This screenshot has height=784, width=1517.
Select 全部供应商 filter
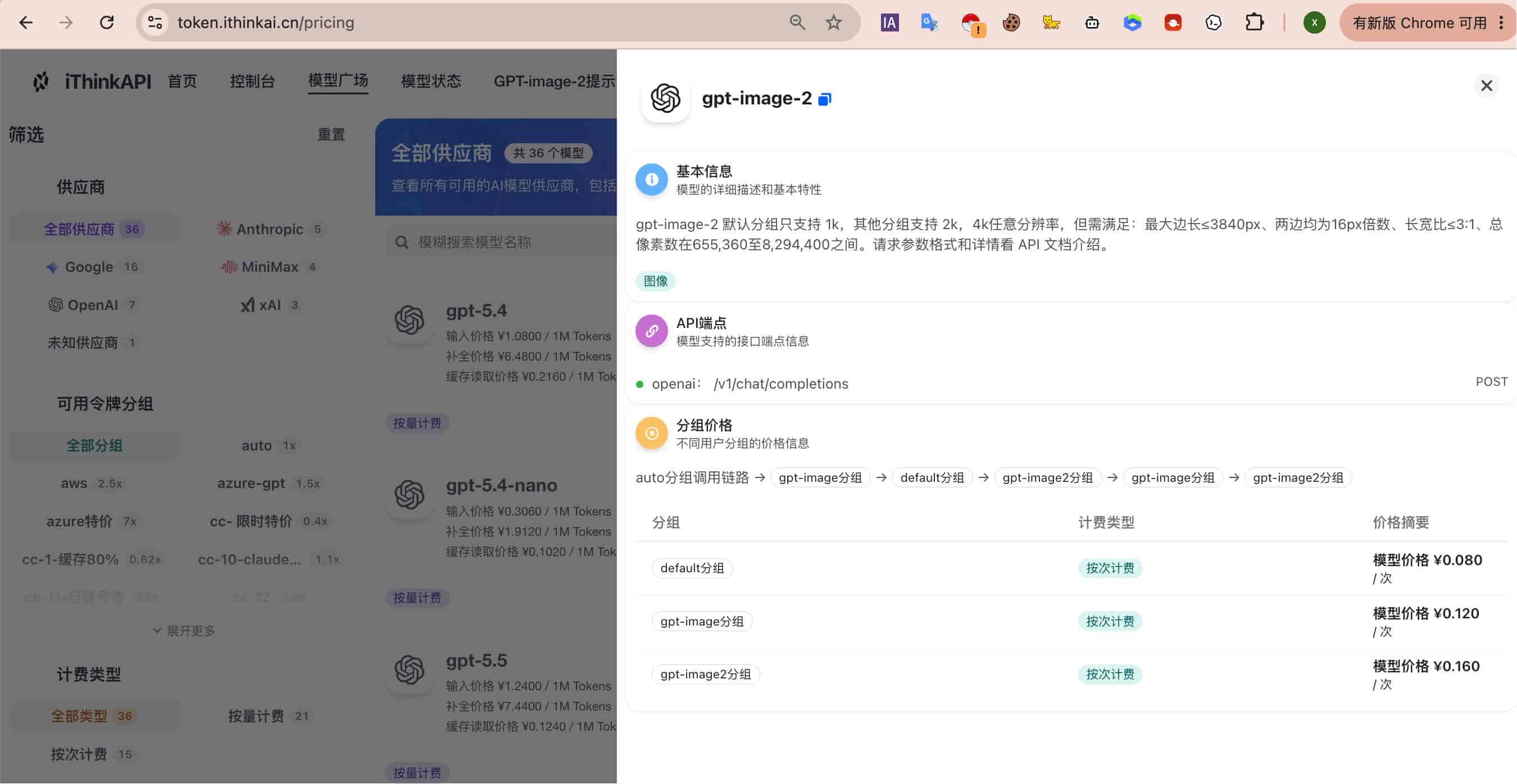94,229
